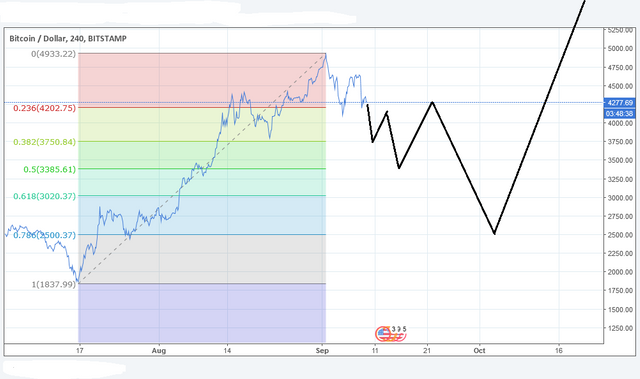
Task: Click the 2750.00 price axis label
Action: tap(620, 217)
